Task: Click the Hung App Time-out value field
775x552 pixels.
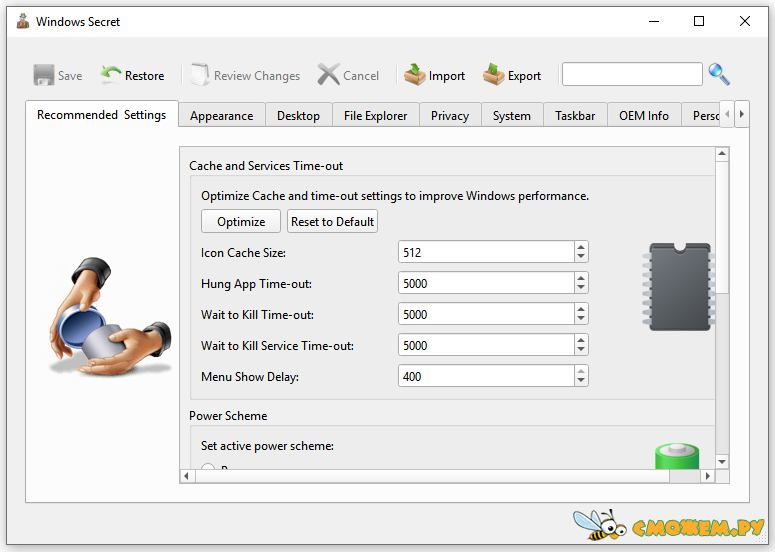Action: [x=486, y=284]
